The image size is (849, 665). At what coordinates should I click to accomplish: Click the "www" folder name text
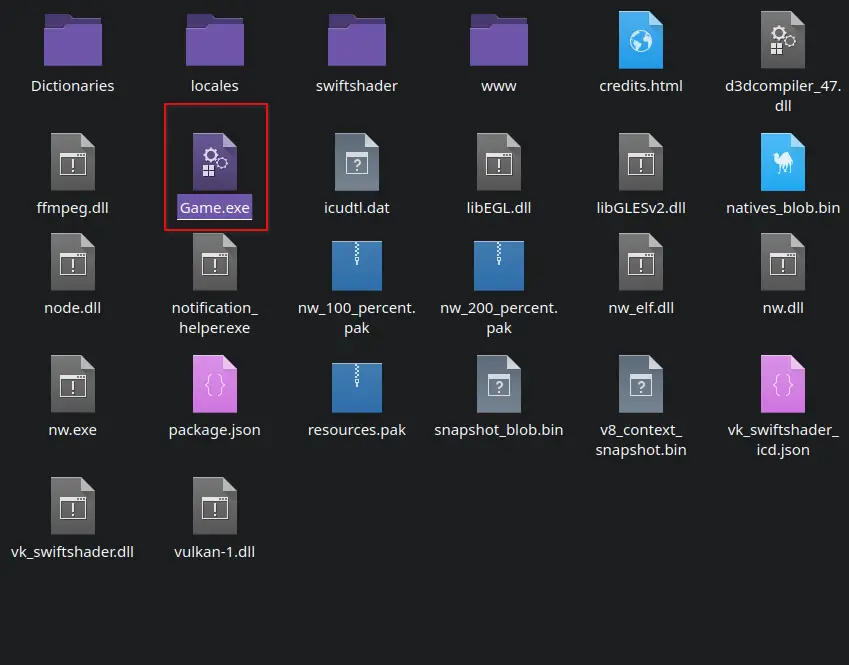point(499,86)
